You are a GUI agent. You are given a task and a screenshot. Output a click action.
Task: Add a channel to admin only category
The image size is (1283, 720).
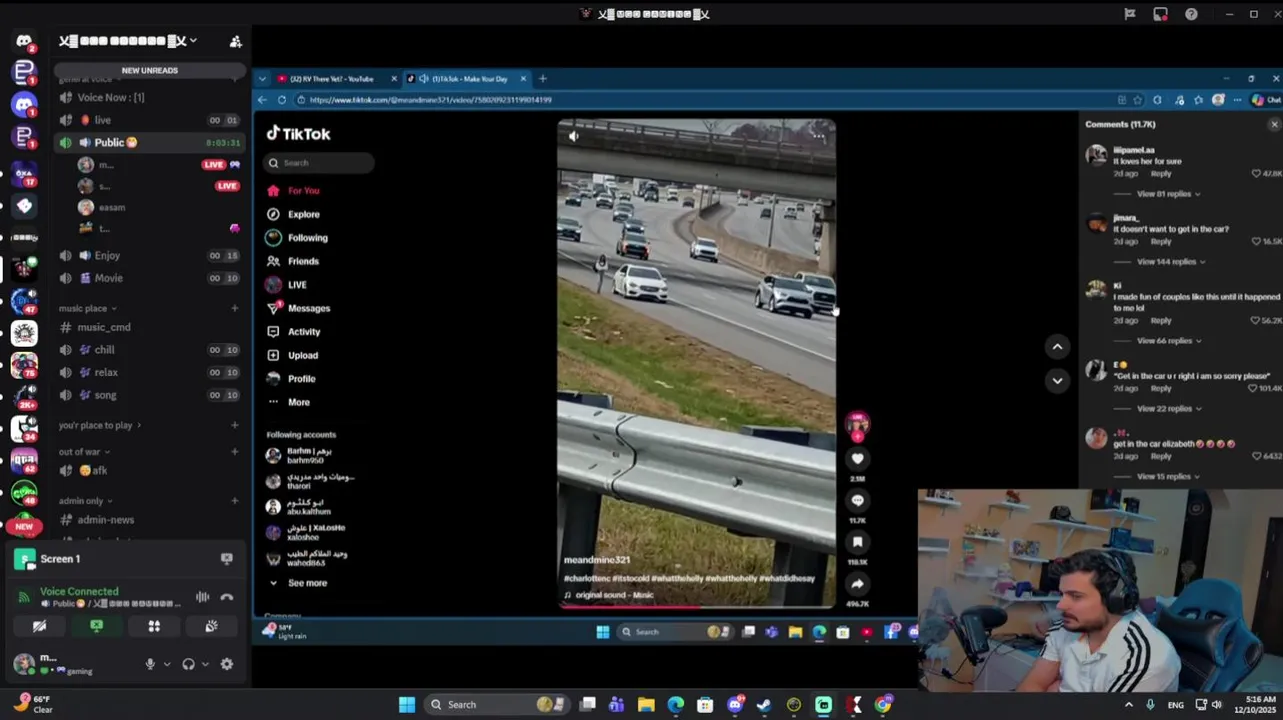(x=235, y=501)
